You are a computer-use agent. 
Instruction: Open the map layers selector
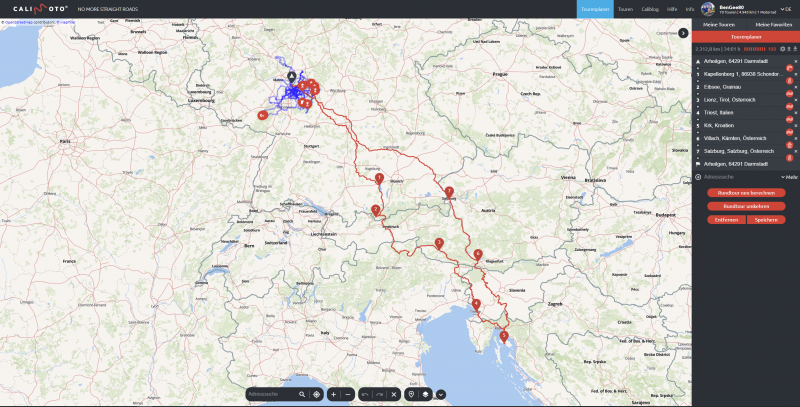click(x=425, y=394)
